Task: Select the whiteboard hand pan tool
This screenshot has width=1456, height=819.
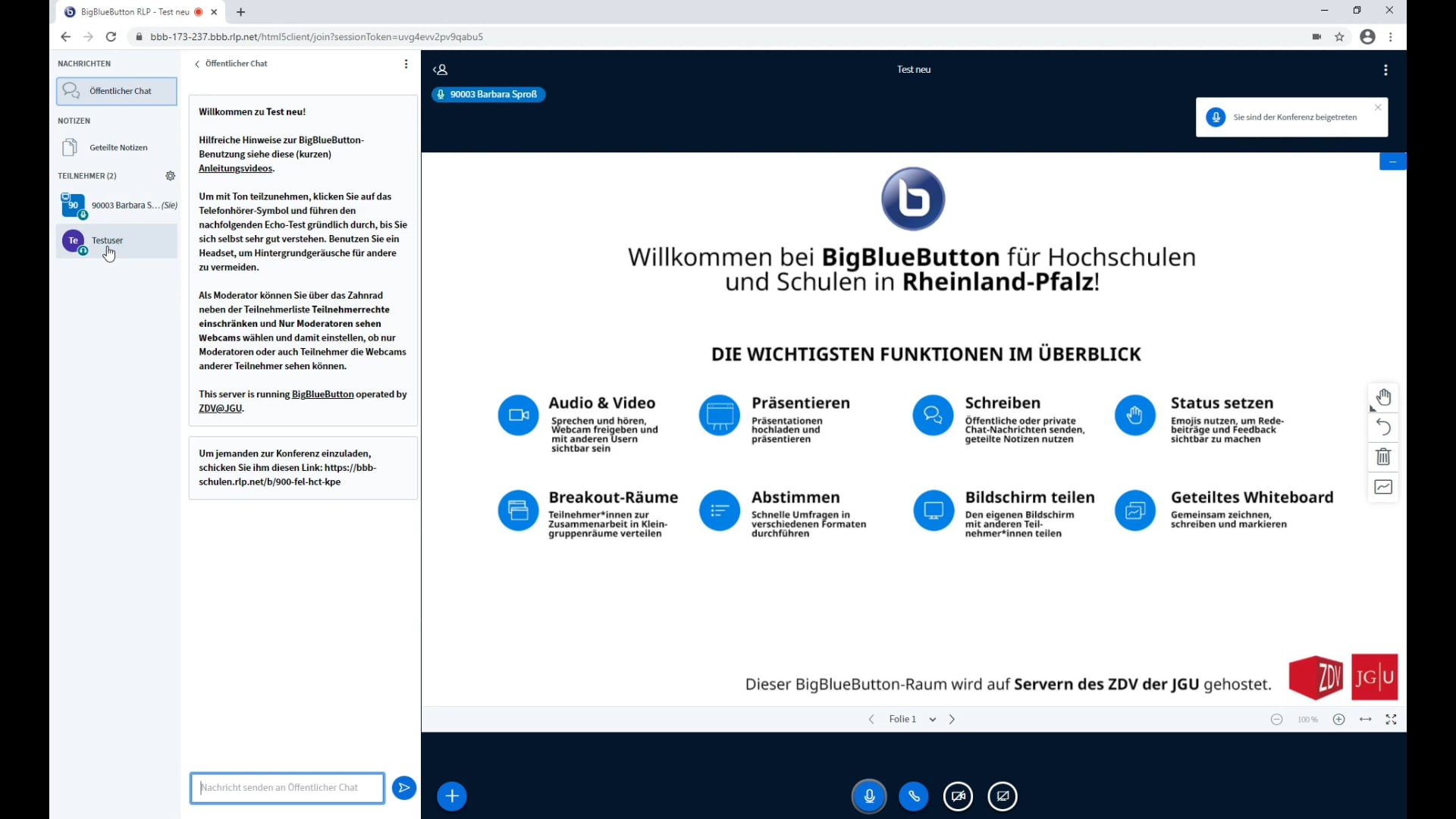Action: coord(1384,397)
